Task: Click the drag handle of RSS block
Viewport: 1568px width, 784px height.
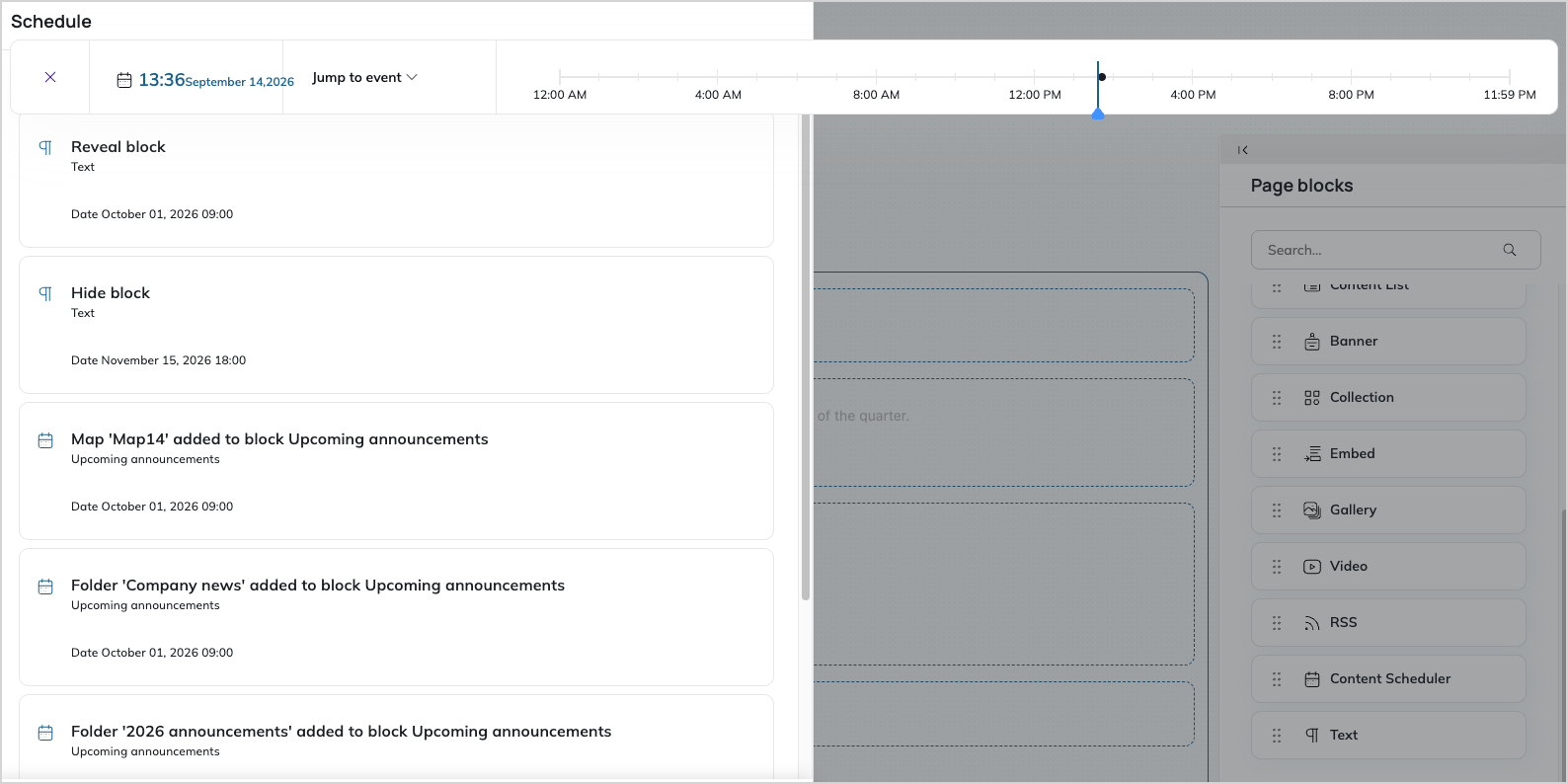Action: [x=1277, y=623]
